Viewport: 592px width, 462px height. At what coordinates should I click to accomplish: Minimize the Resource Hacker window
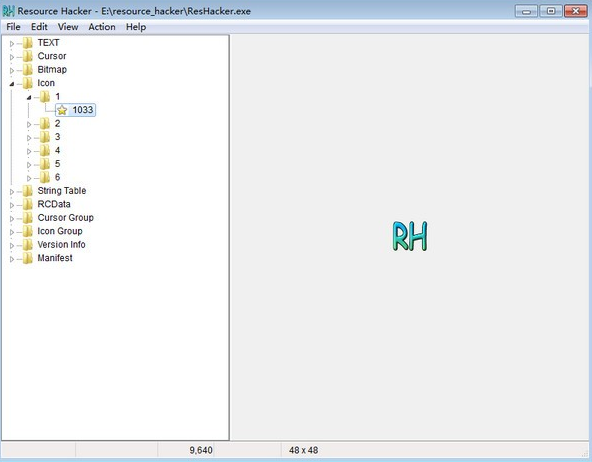(526, 11)
